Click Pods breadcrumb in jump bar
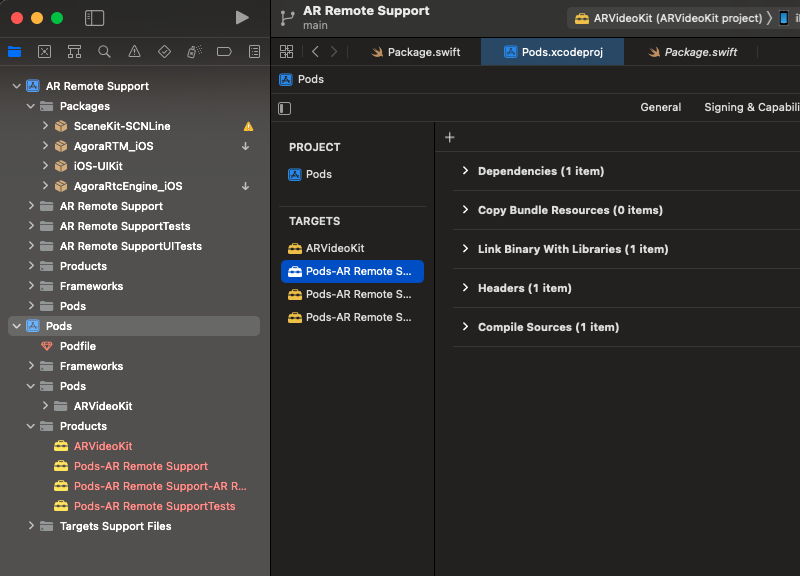This screenshot has height=576, width=800. [302, 80]
